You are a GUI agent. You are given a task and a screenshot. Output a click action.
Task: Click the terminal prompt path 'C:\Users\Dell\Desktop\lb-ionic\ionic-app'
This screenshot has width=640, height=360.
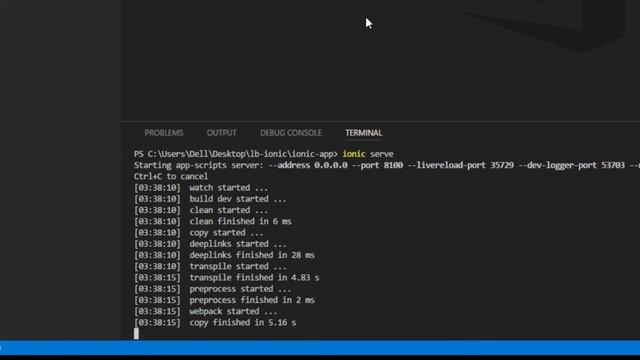pos(240,154)
